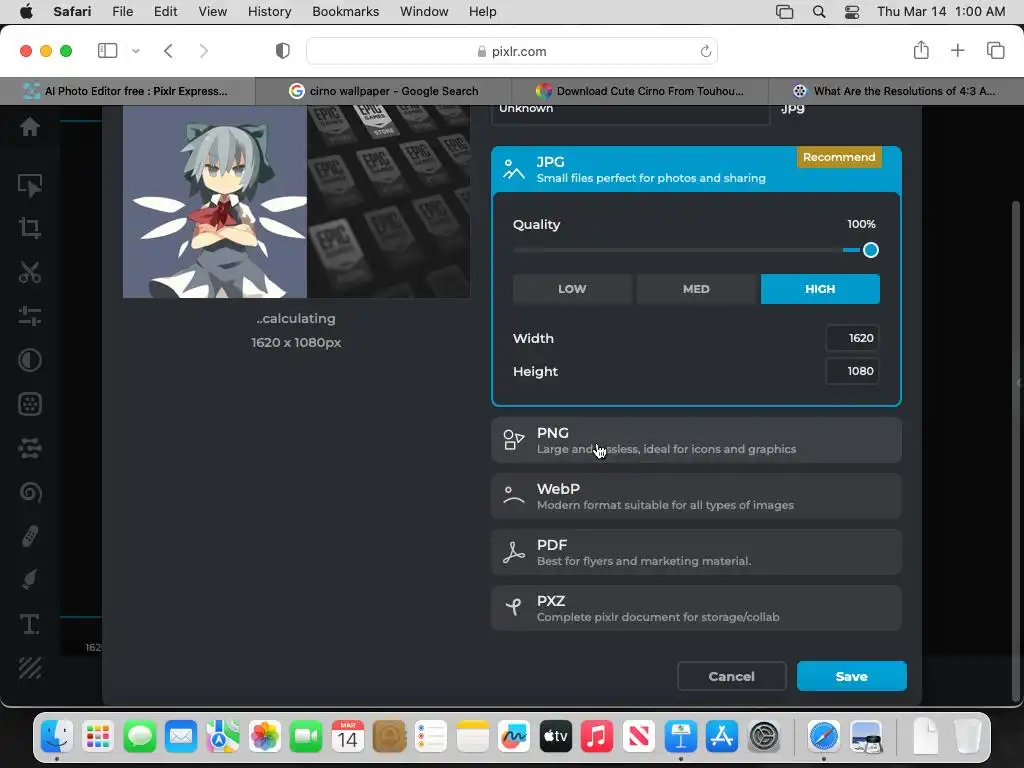Switch to AI Photo Editor Pixlr tab
Screen dimensions: 1024x768
pos(127,91)
